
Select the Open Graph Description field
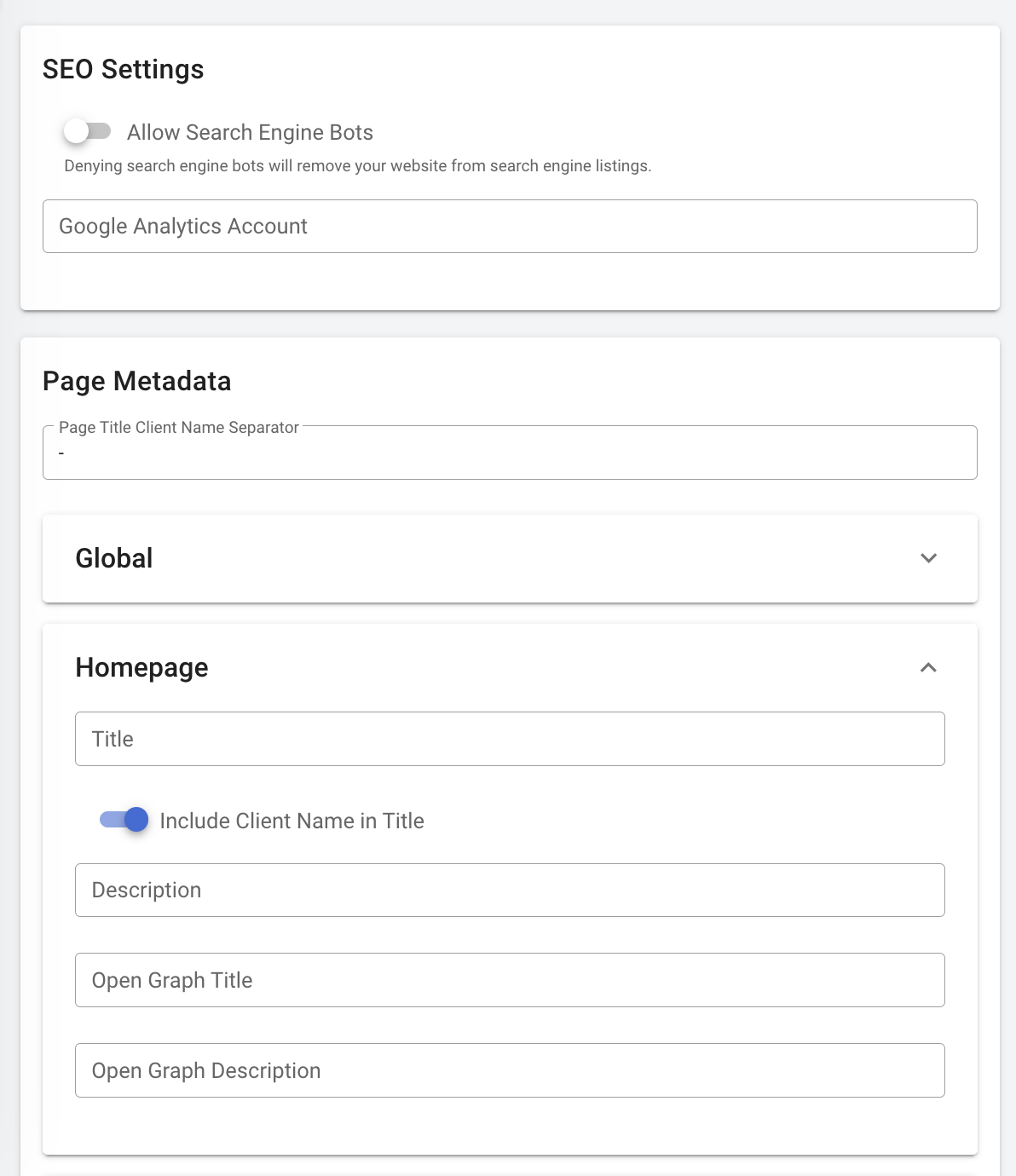point(509,1071)
